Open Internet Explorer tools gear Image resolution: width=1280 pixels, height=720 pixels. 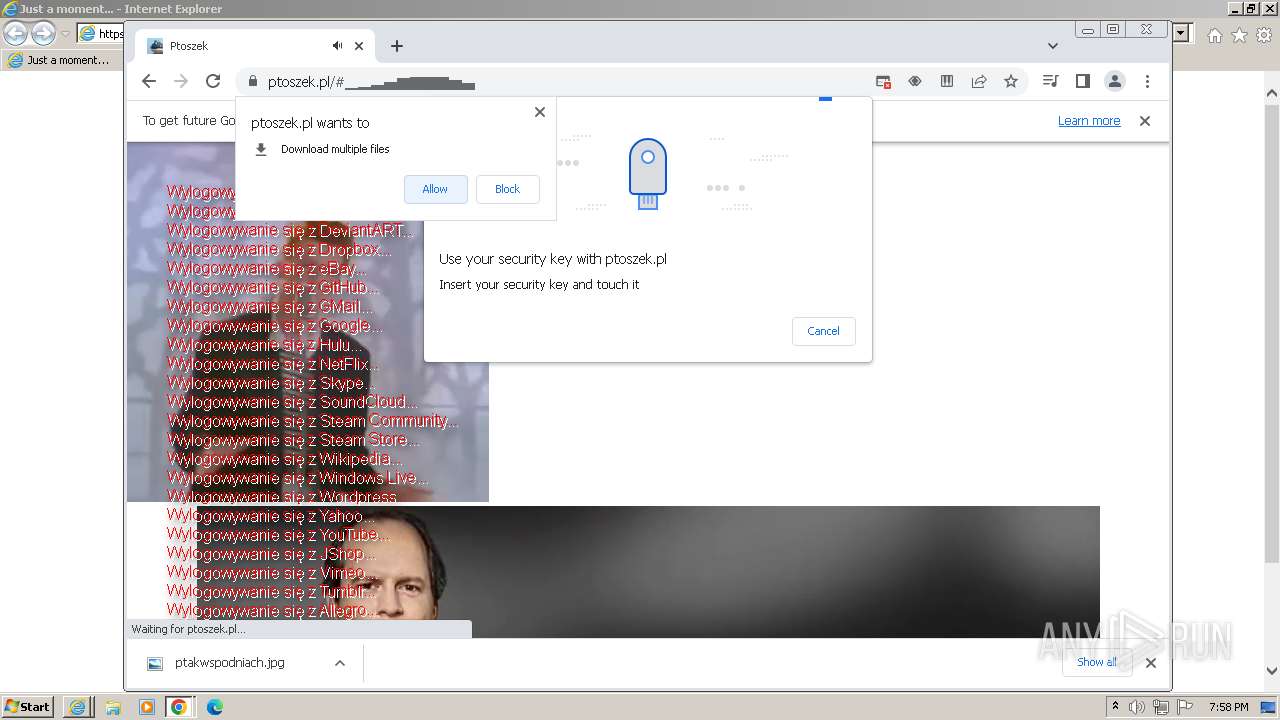point(1264,35)
